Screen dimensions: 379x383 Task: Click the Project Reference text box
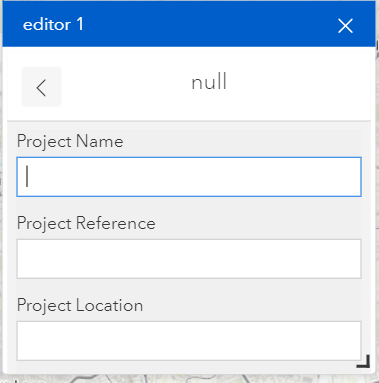[x=189, y=259]
